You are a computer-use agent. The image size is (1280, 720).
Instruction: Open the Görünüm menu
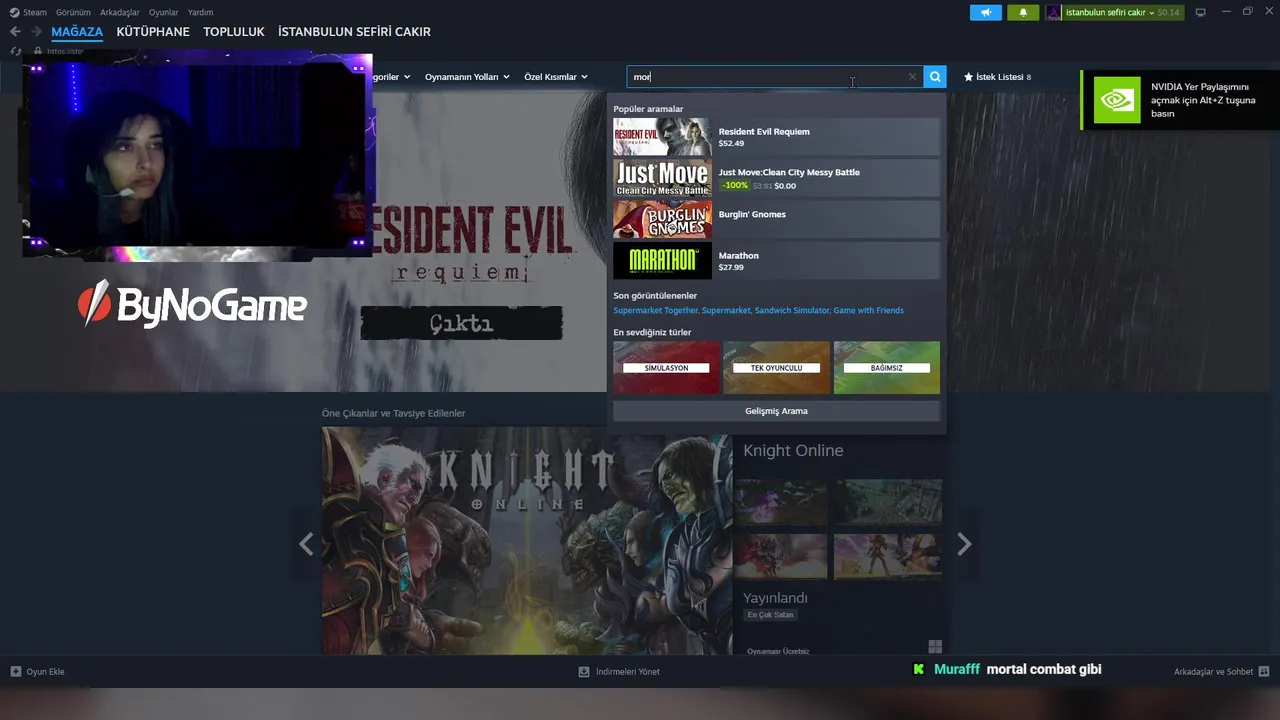(x=73, y=12)
